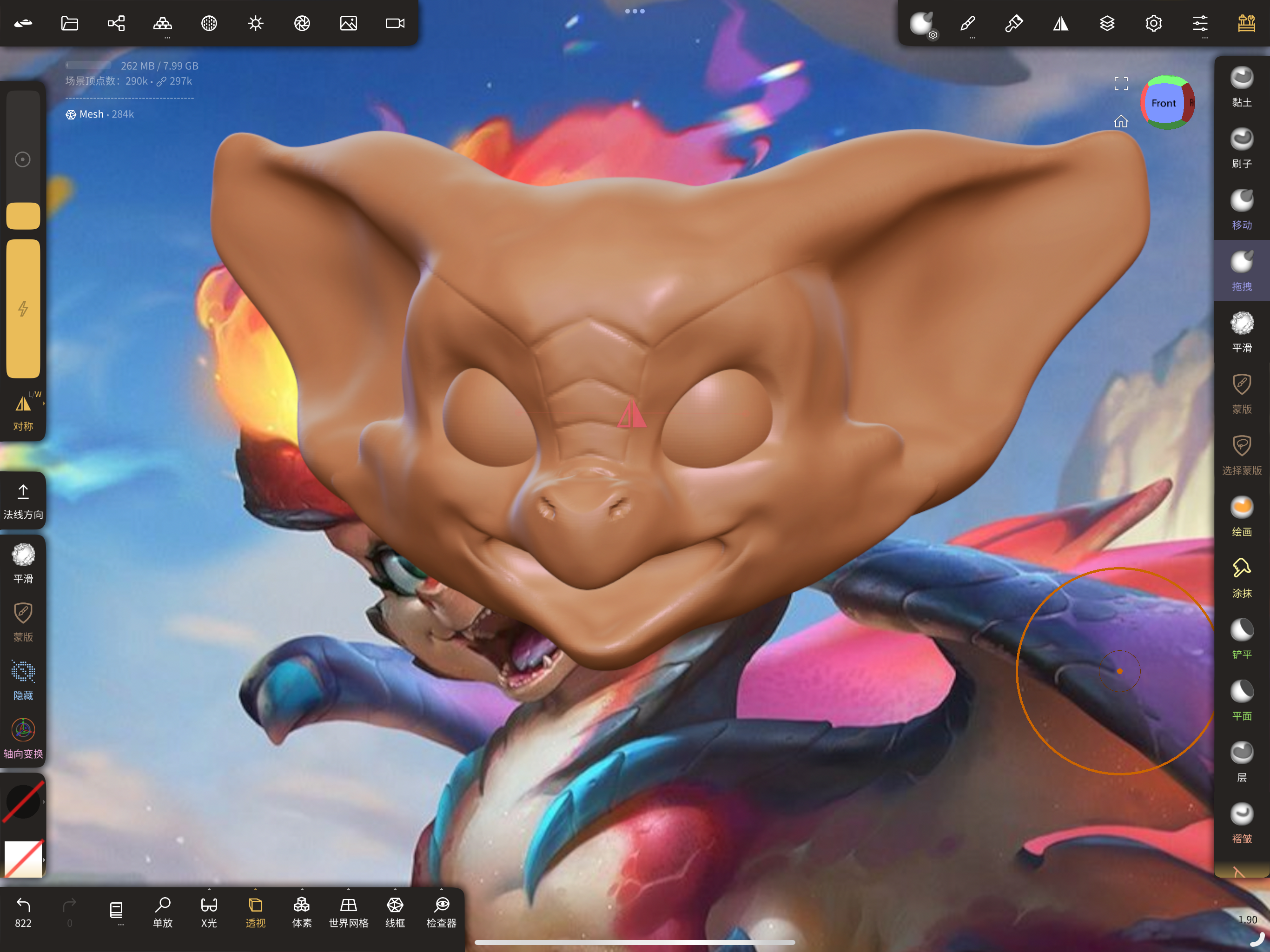Toggle 线框 wireframe display
Image resolution: width=1270 pixels, height=952 pixels.
click(395, 912)
